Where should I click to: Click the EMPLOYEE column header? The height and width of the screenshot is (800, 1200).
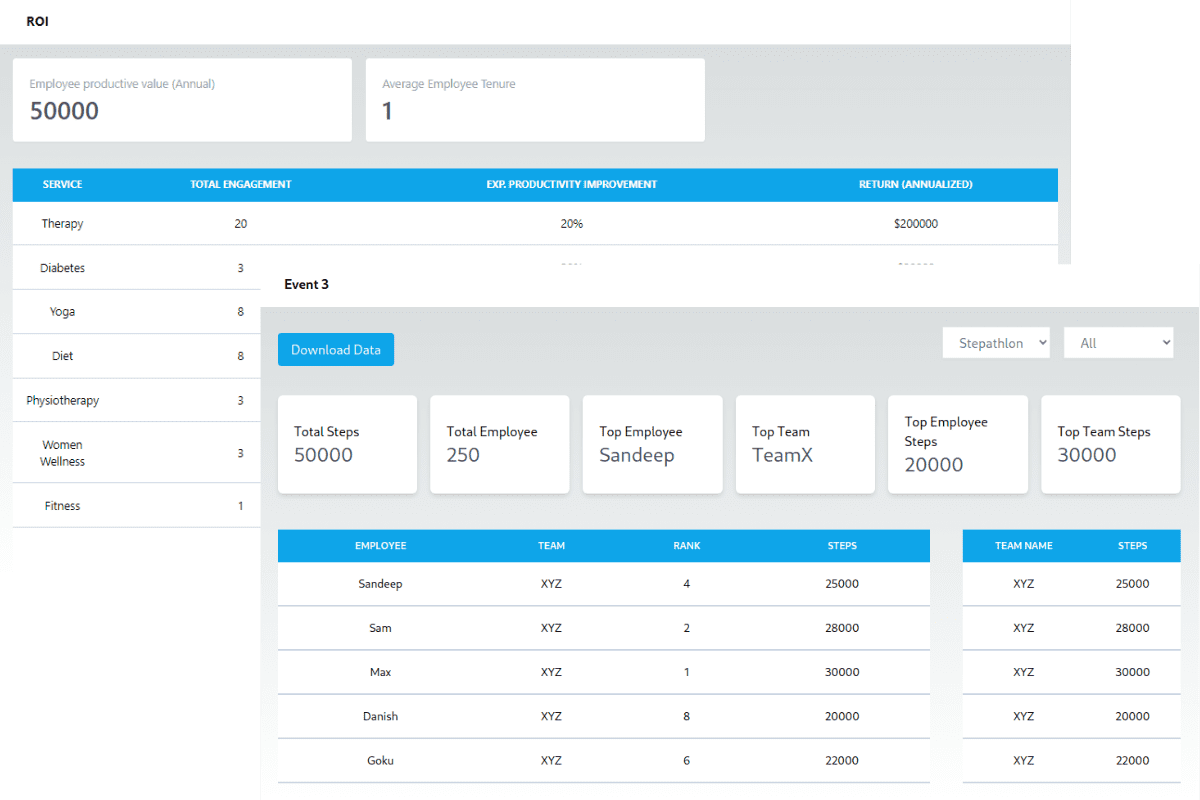coord(381,546)
